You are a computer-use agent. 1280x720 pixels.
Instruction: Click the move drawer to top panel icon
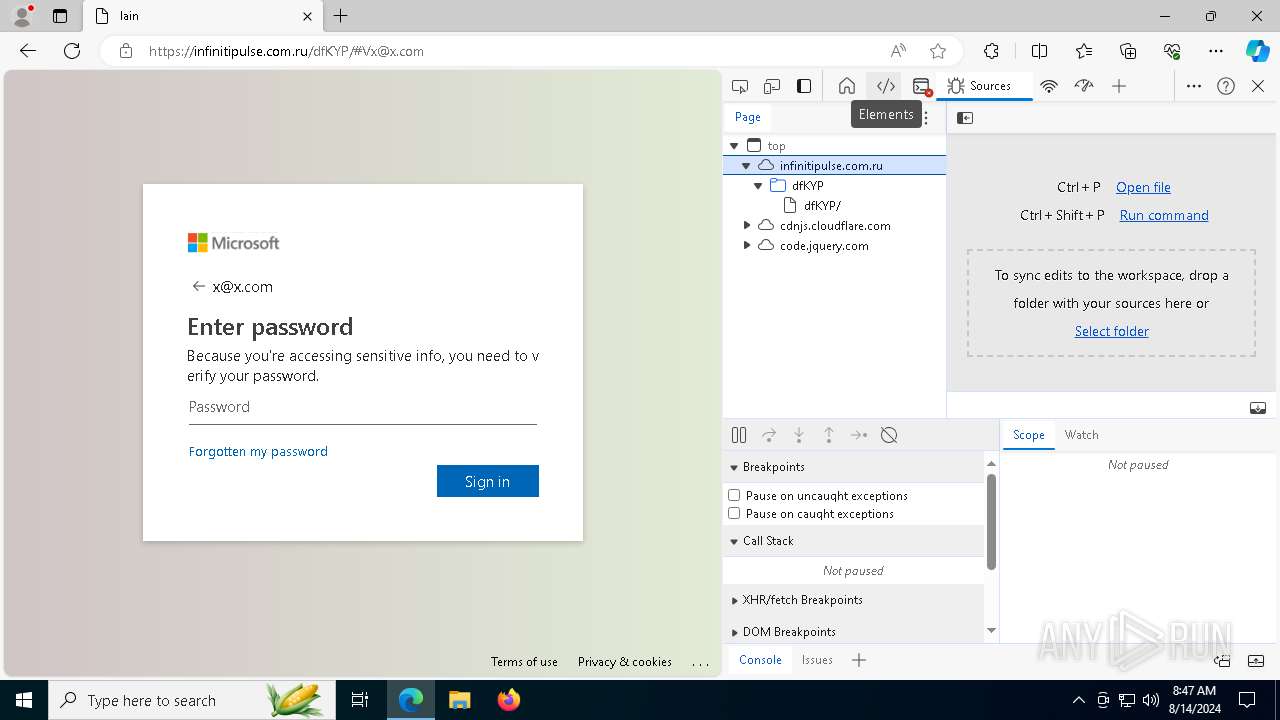coord(1222,660)
